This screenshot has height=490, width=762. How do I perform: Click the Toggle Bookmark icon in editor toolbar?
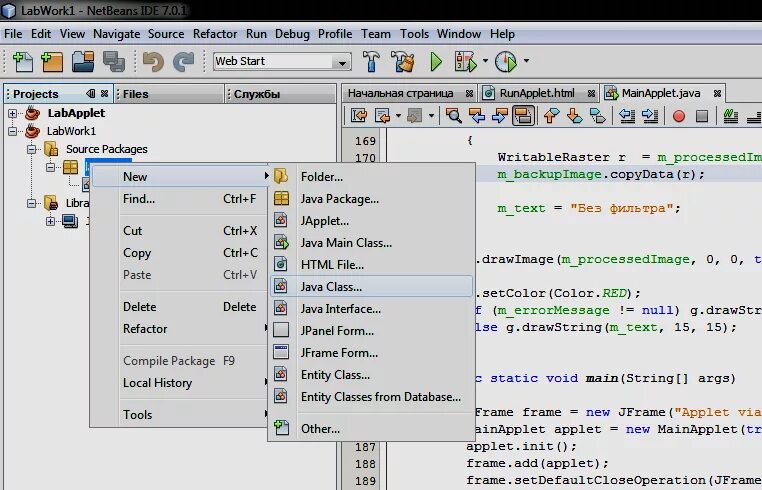597,116
